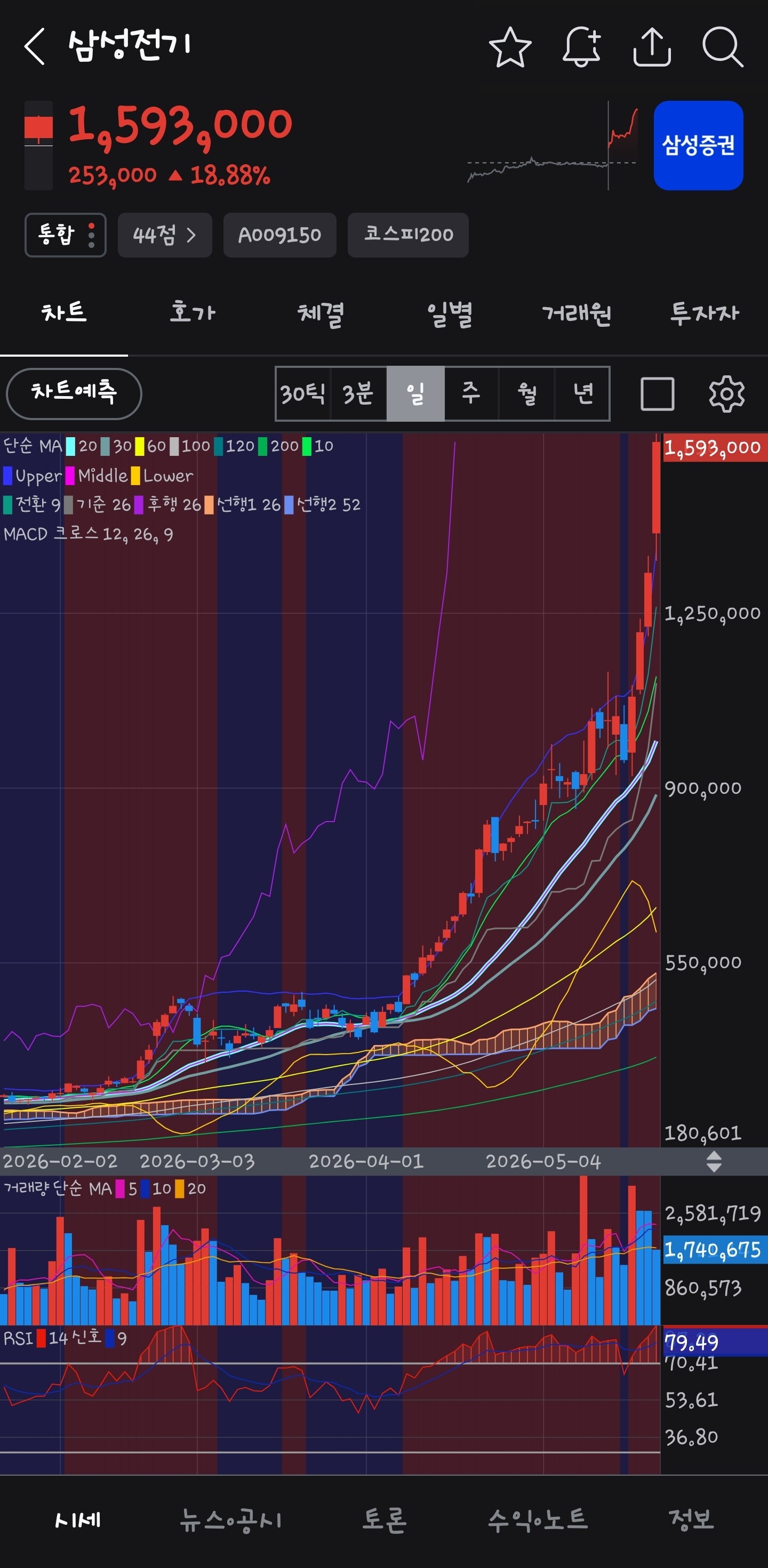The width and height of the screenshot is (768, 1568).
Task: Switch to the 호가 tab
Action: [193, 313]
